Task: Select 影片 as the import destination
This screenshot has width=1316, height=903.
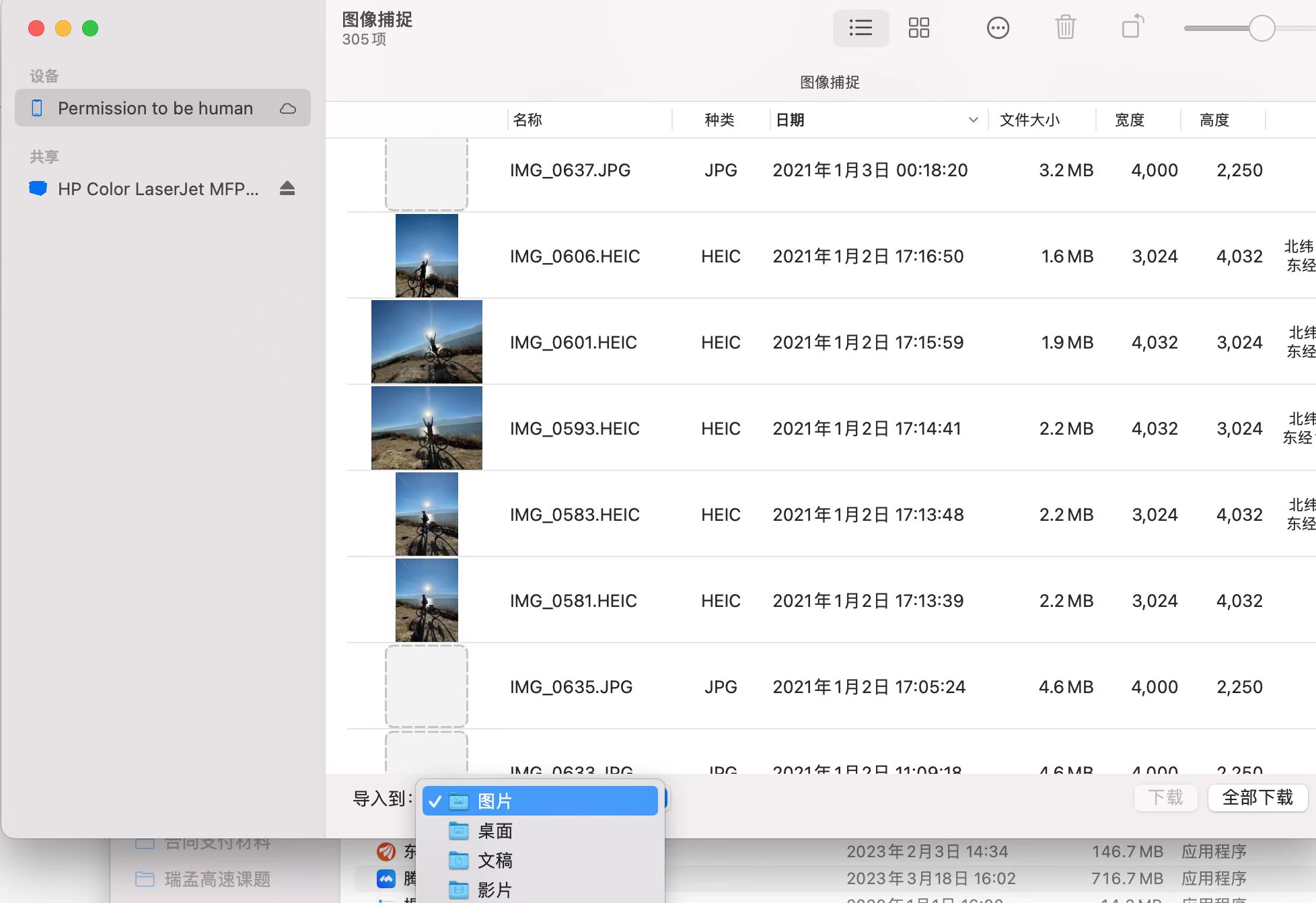Action: tap(495, 889)
